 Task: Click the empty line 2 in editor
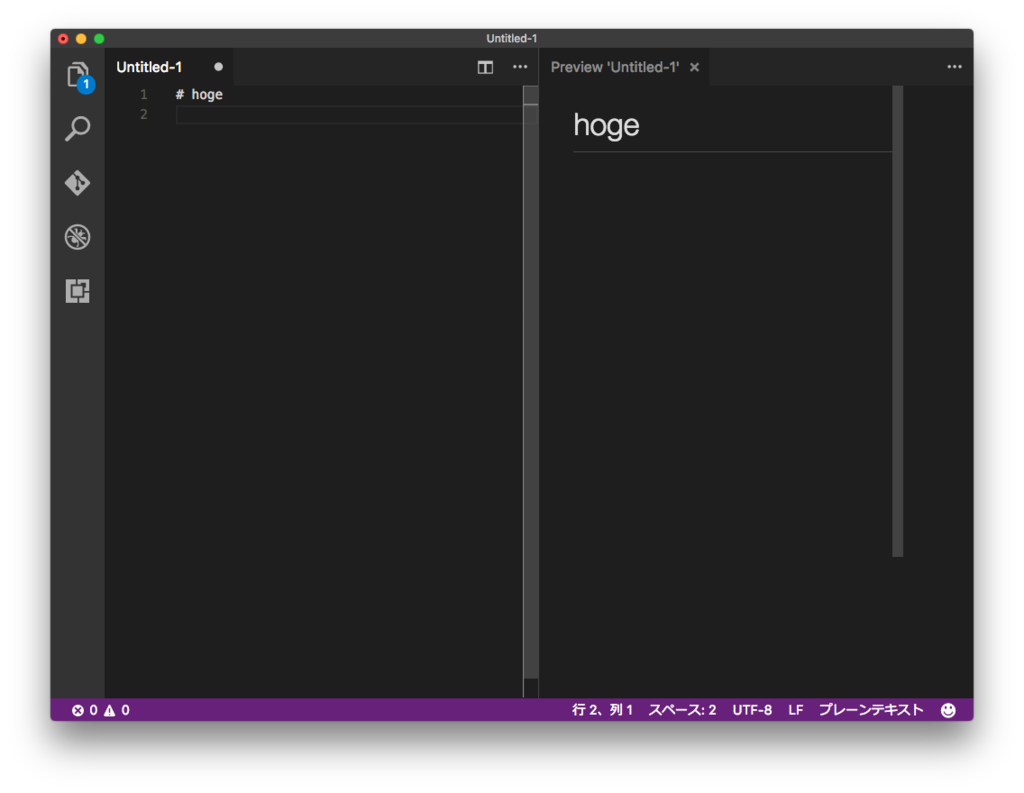349,115
